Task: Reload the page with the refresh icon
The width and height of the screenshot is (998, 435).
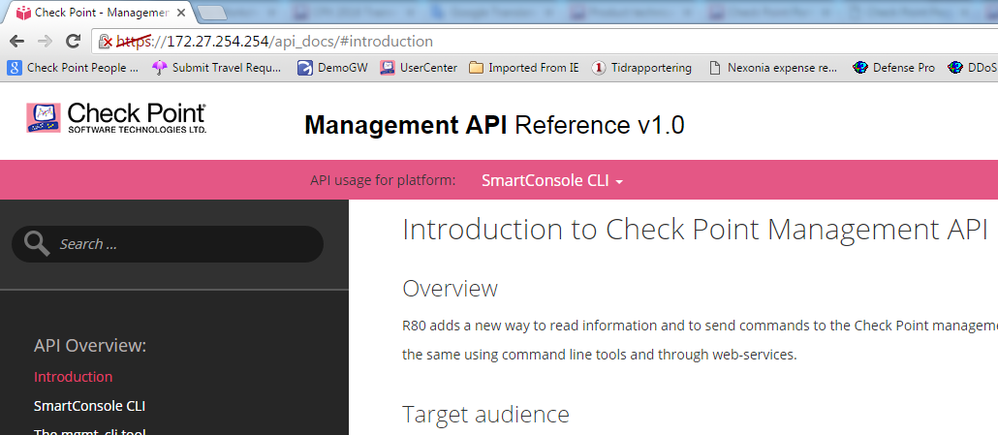Action: coord(73,41)
